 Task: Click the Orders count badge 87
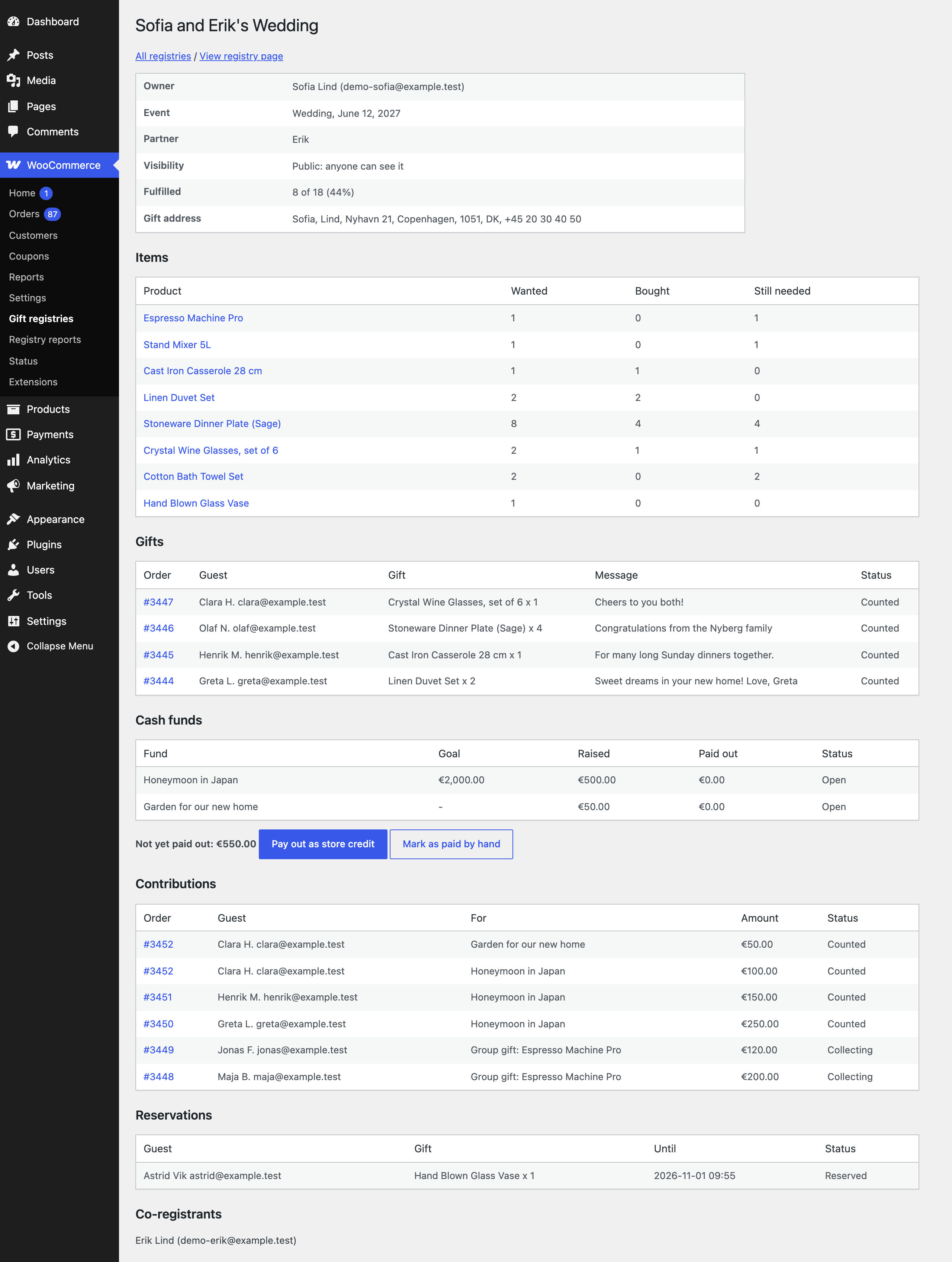pyautogui.click(x=52, y=215)
